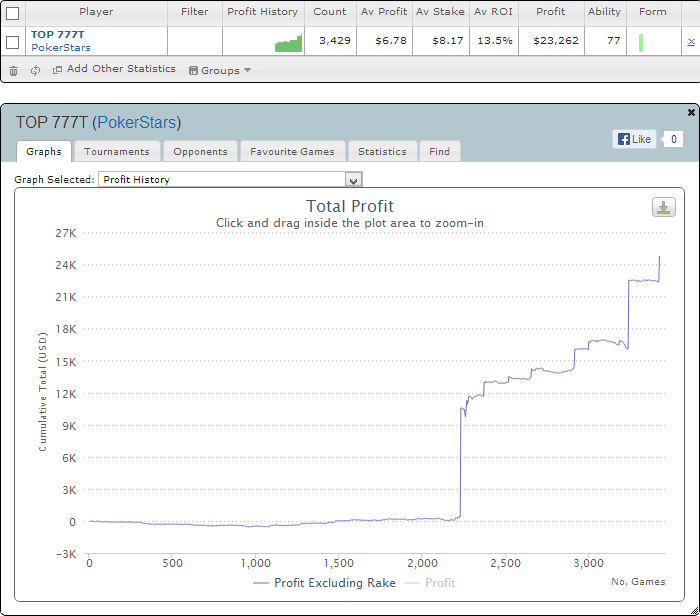Sort by the Player column header

(96, 12)
